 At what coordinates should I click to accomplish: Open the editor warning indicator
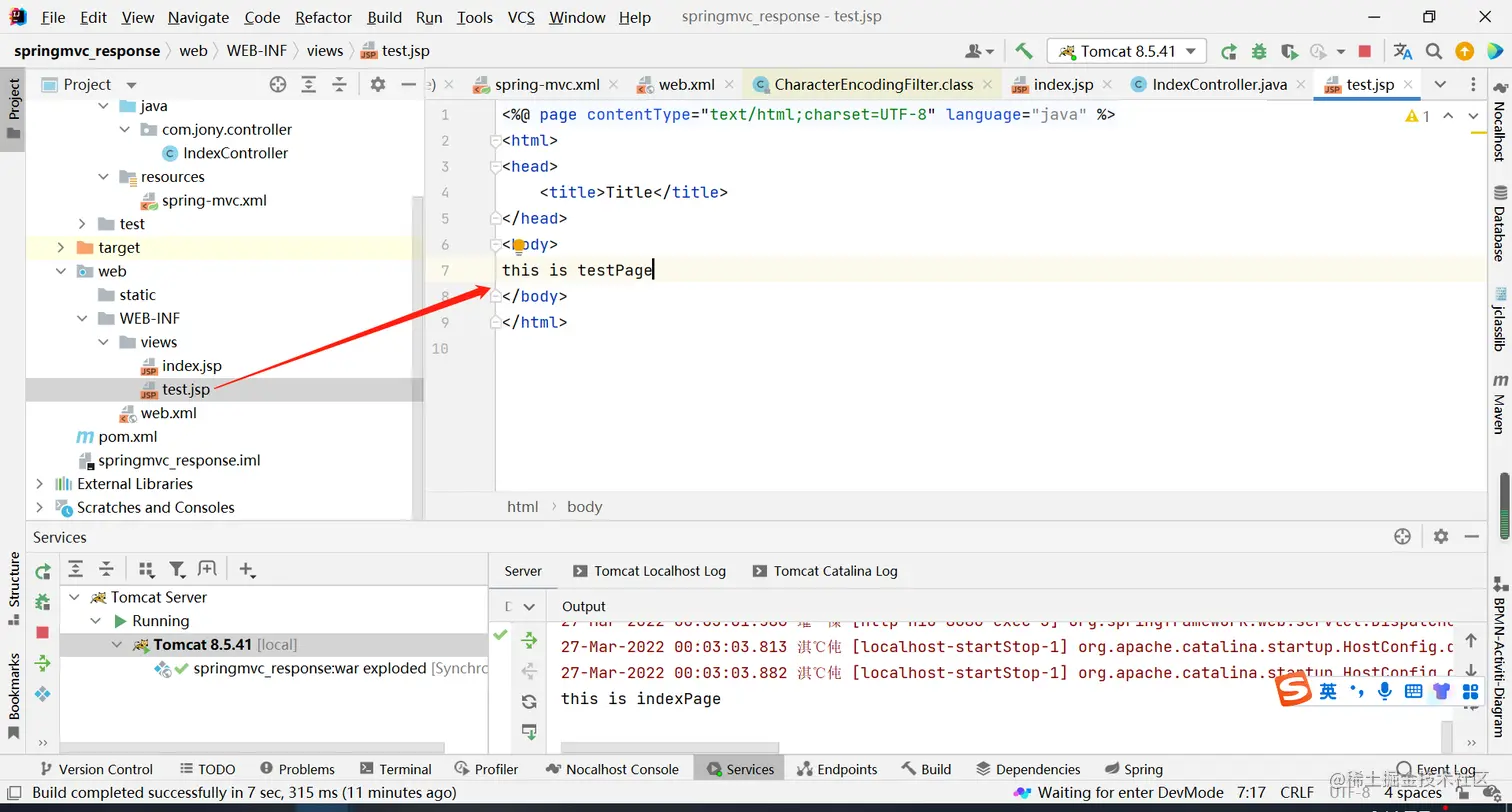click(x=1418, y=116)
